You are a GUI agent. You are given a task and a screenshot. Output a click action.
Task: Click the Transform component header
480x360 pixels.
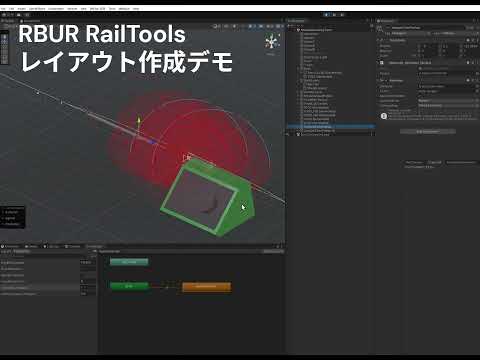click(428, 40)
